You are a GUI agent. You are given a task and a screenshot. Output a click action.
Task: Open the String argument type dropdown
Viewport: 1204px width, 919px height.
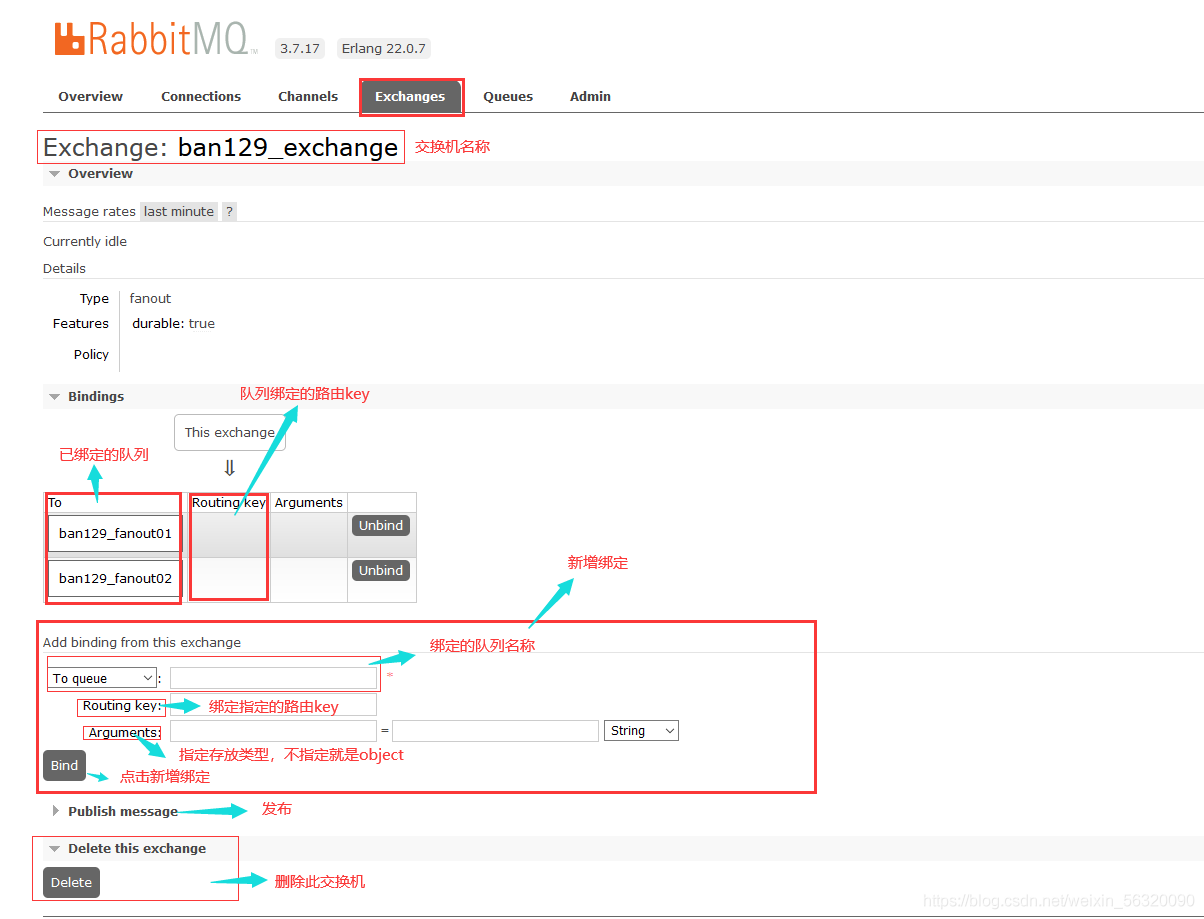(x=641, y=731)
